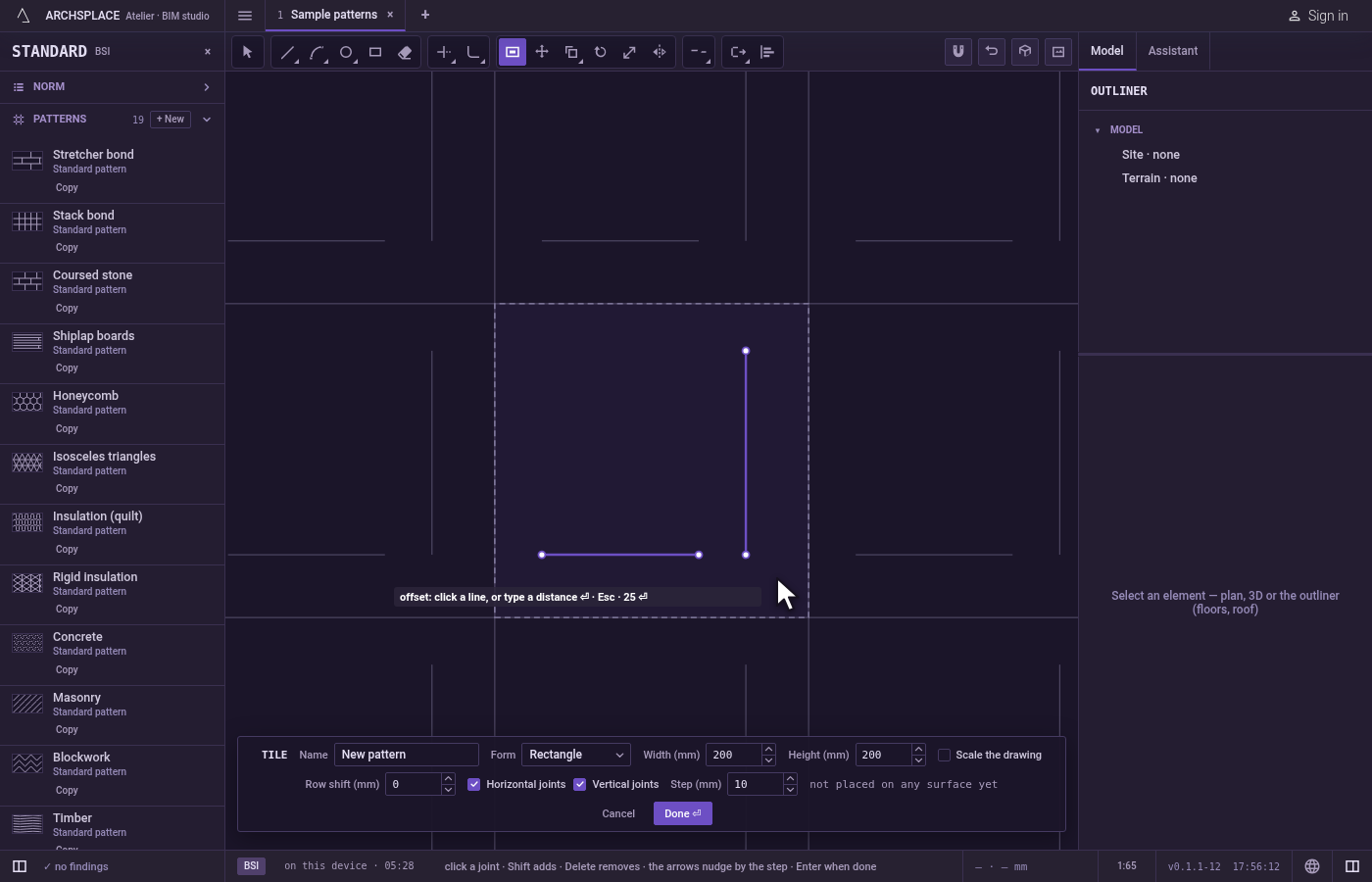This screenshot has width=1372, height=882.
Task: Create a pattern with + New
Action: pos(171,120)
